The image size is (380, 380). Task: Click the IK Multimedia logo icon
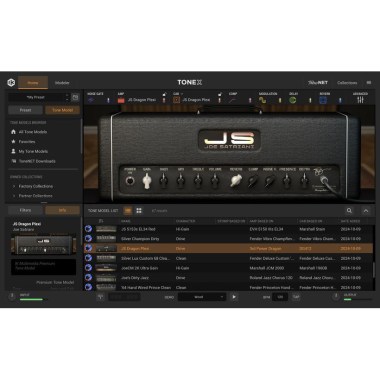tap(11, 82)
